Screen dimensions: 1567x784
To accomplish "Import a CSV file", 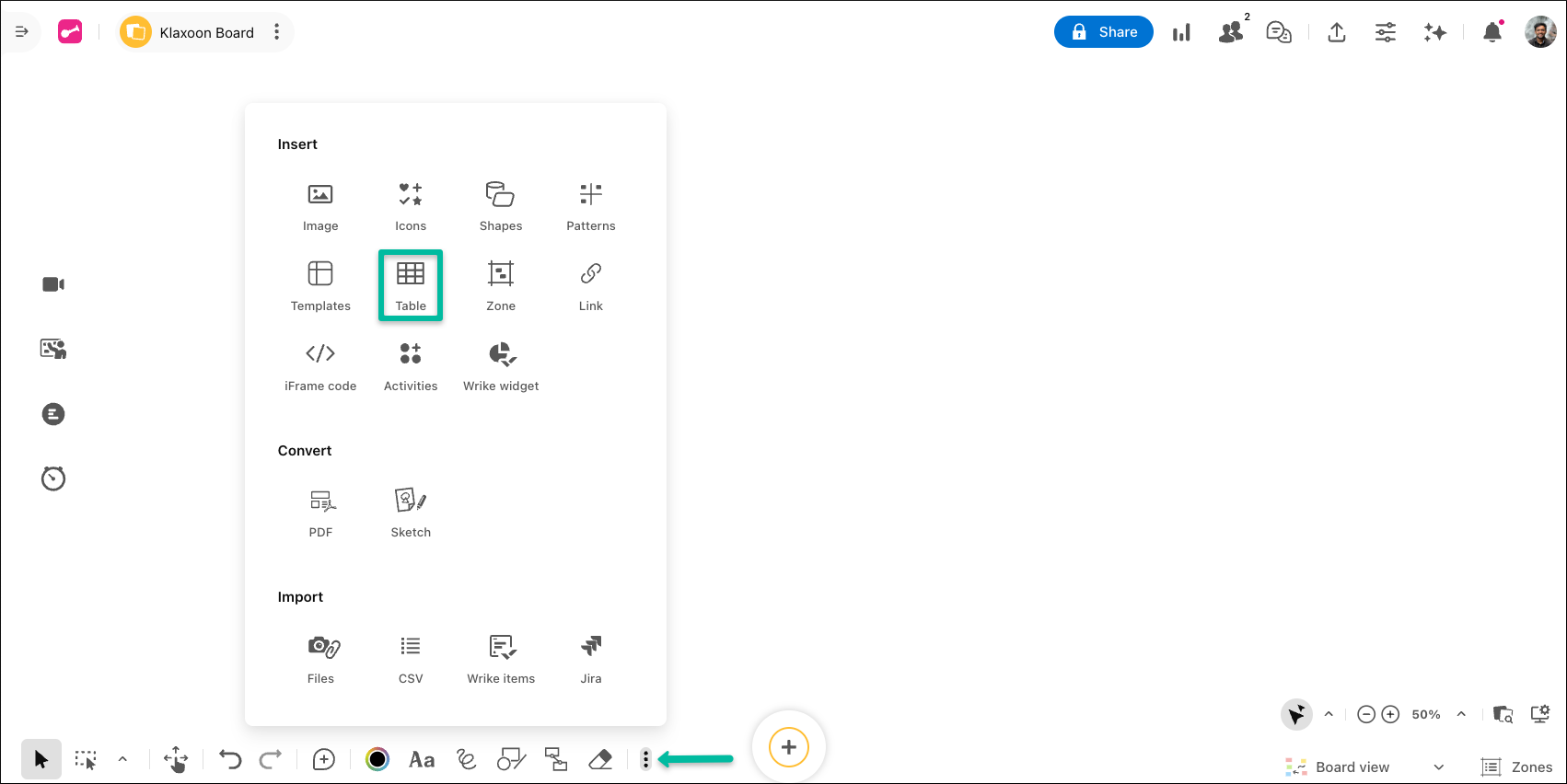I will (411, 658).
